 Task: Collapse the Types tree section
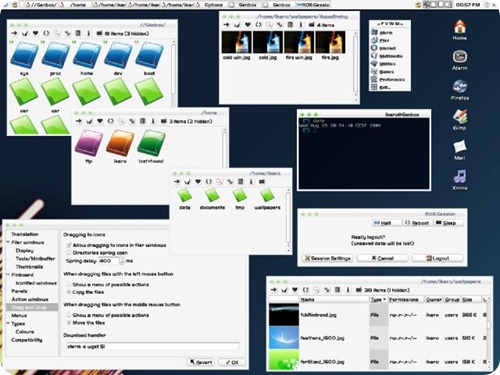[x=8, y=323]
